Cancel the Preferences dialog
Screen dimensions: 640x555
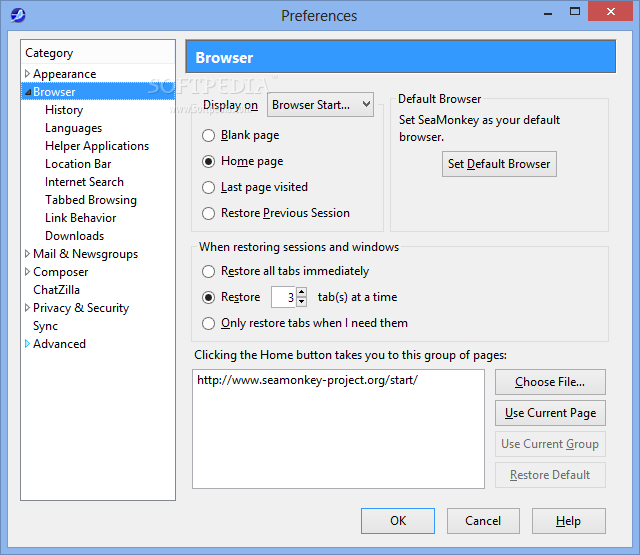point(483,521)
